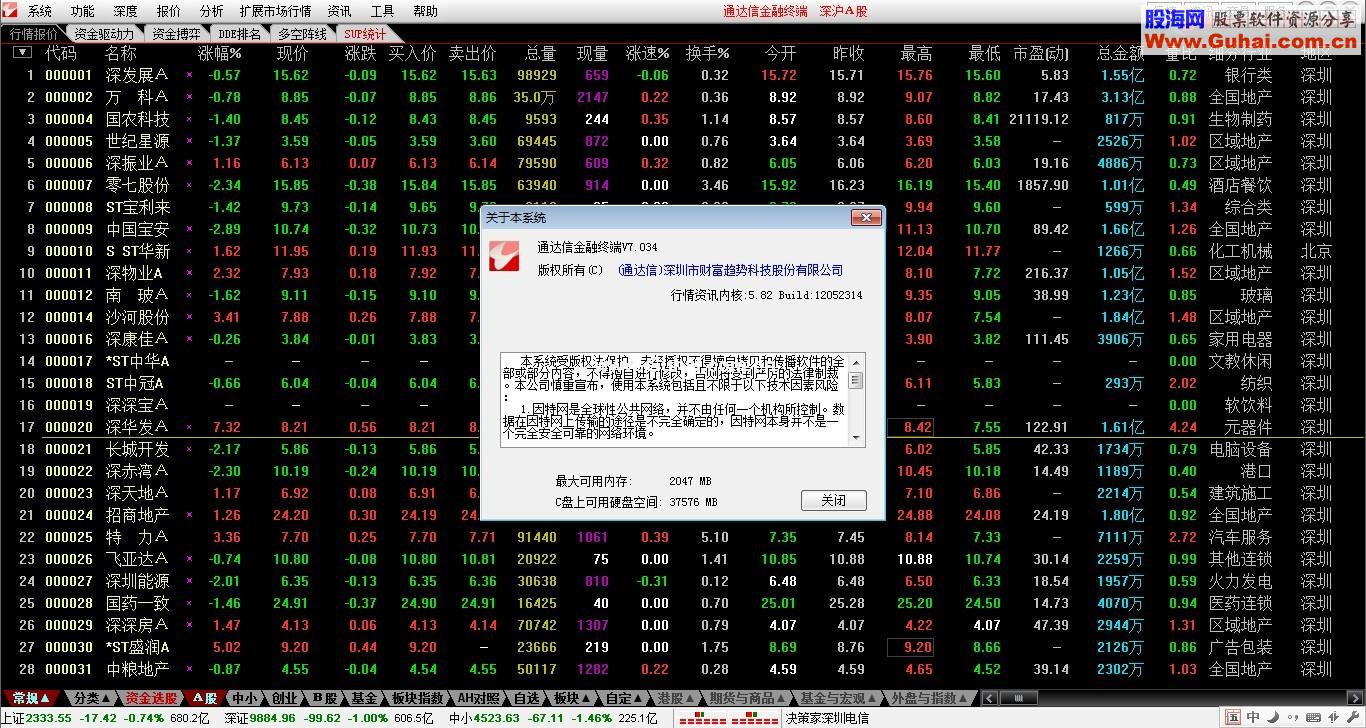Open the 系统 menu

(x=40, y=11)
